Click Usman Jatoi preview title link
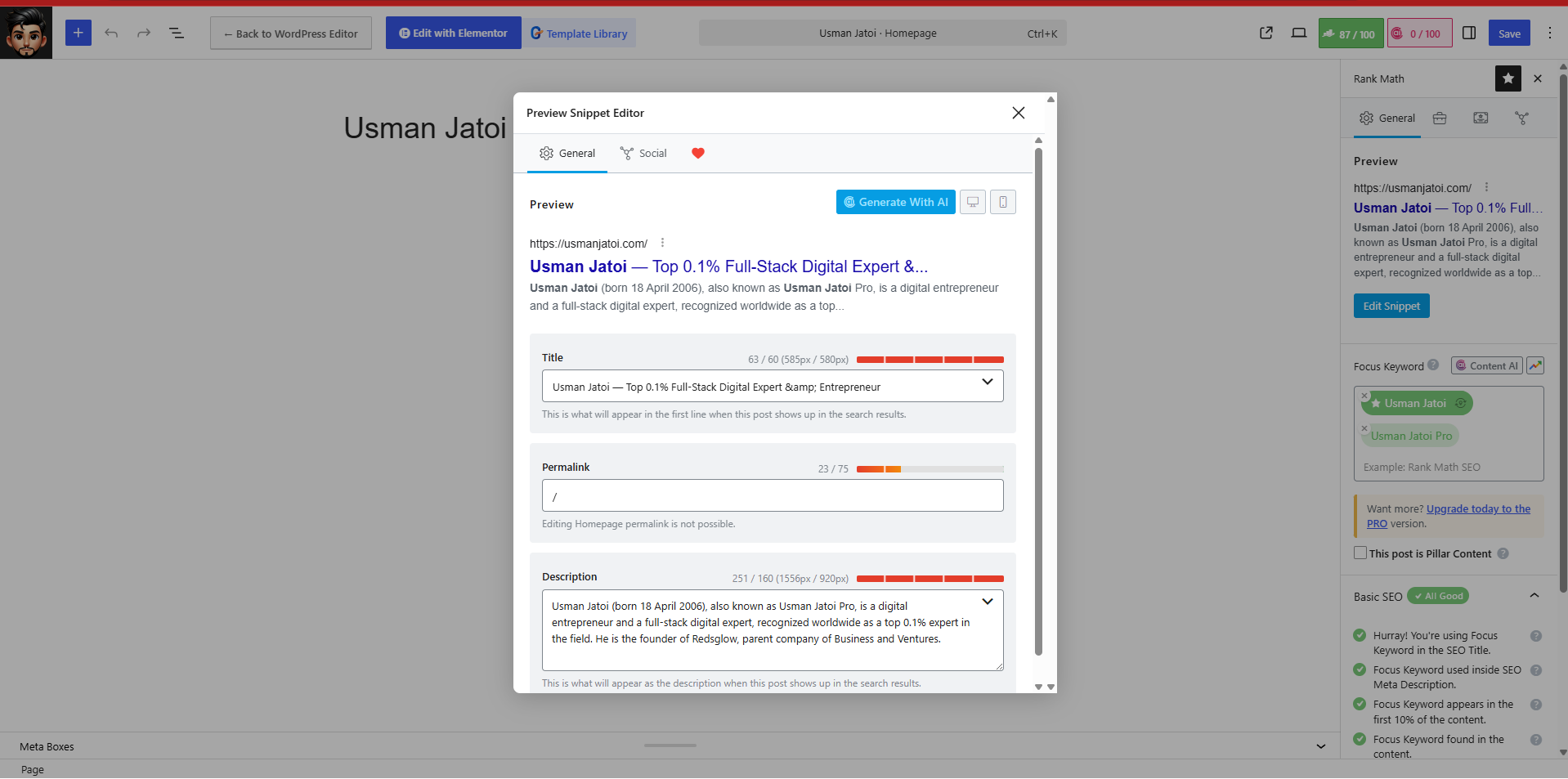Image resolution: width=1568 pixels, height=779 pixels. tap(728, 266)
